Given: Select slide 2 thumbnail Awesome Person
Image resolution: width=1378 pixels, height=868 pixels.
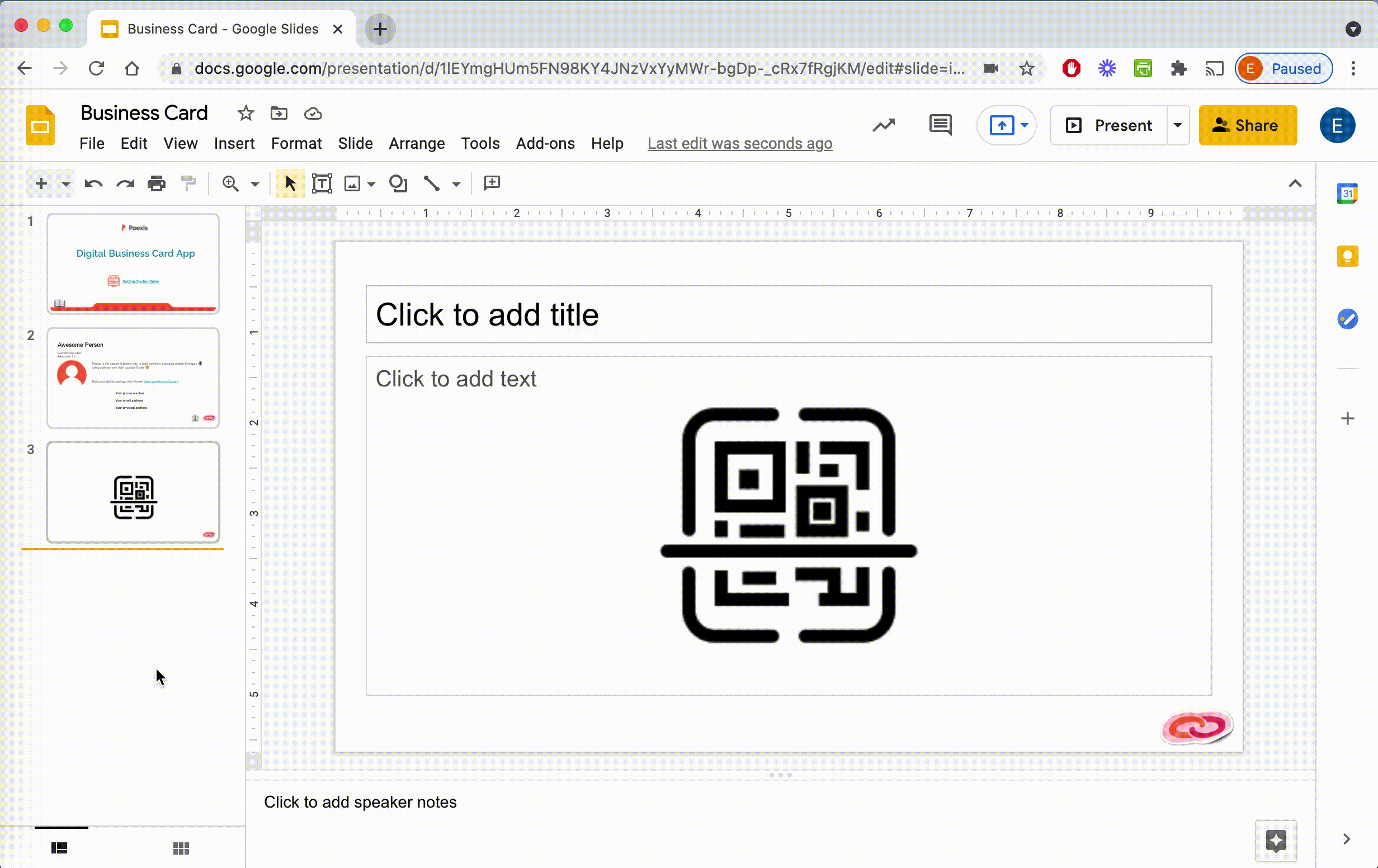Looking at the screenshot, I should click(133, 378).
